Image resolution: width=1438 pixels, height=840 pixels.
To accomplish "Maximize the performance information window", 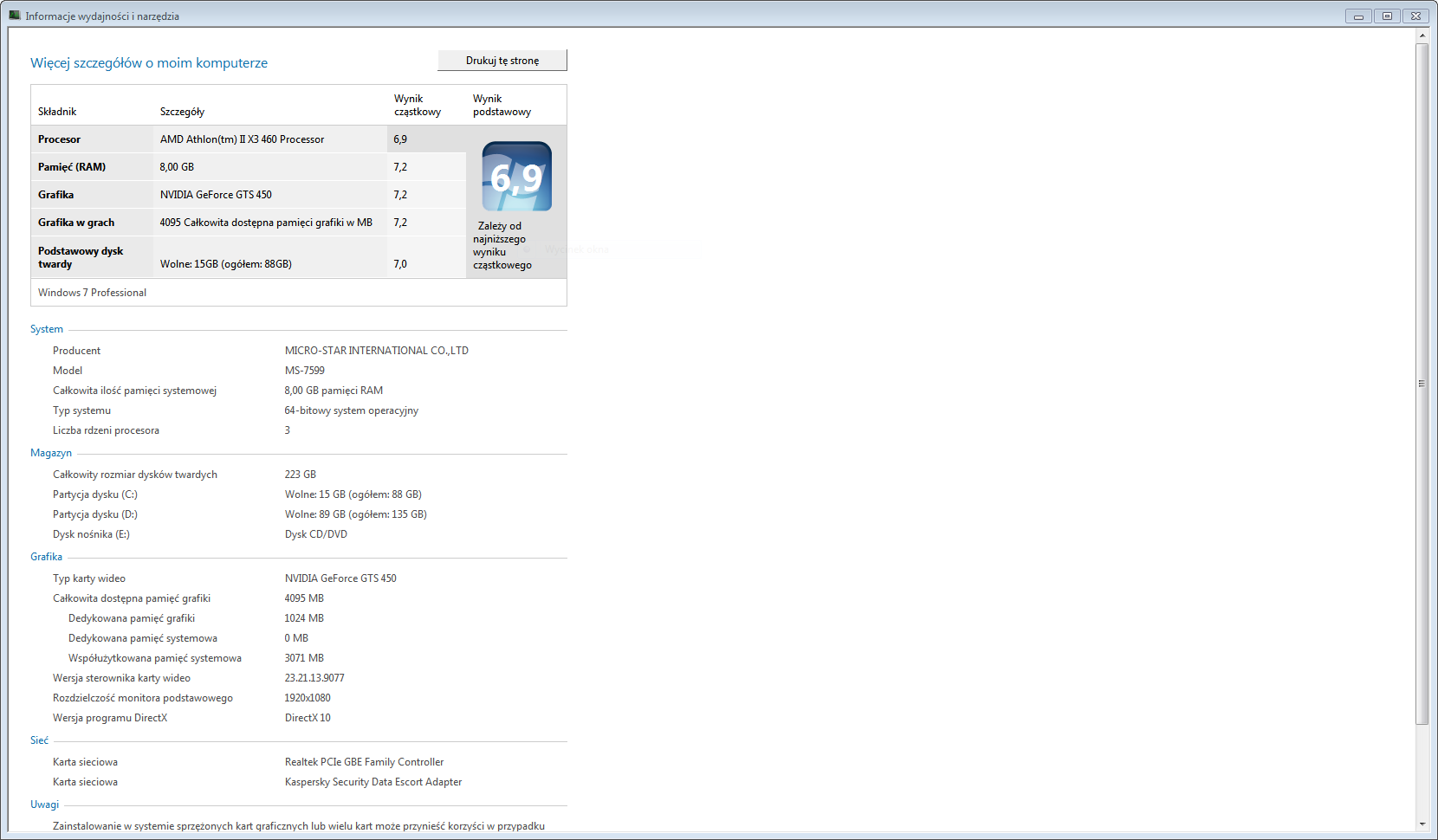I will pos(1387,16).
